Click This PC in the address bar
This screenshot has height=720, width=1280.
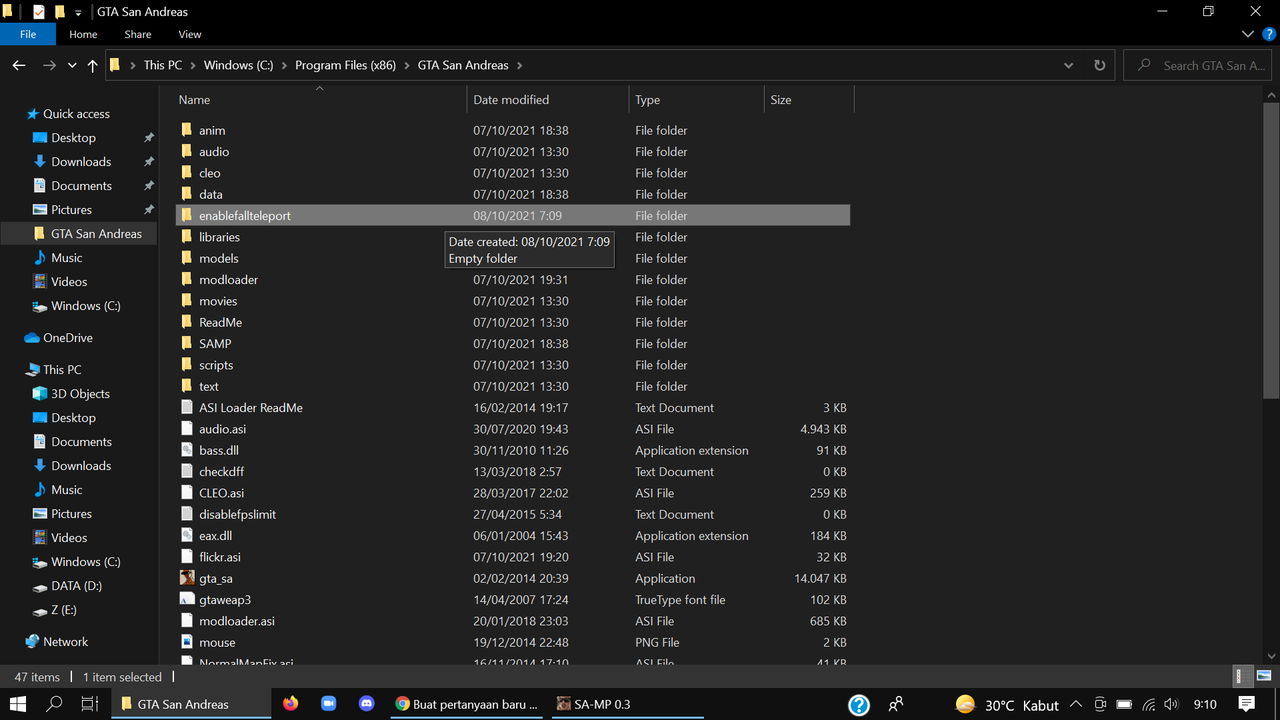(163, 65)
